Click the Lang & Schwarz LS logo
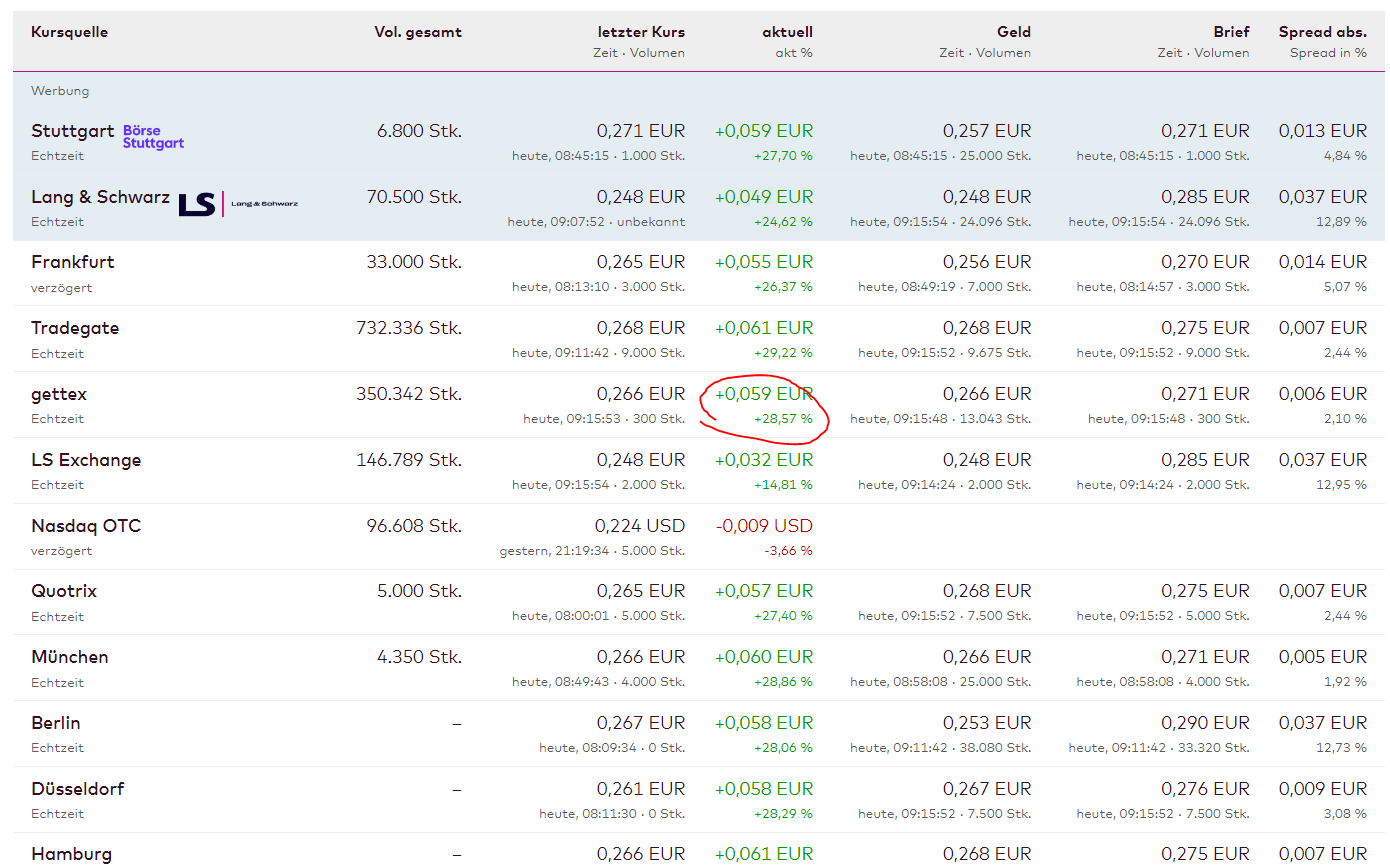The image size is (1390, 866). (x=238, y=204)
